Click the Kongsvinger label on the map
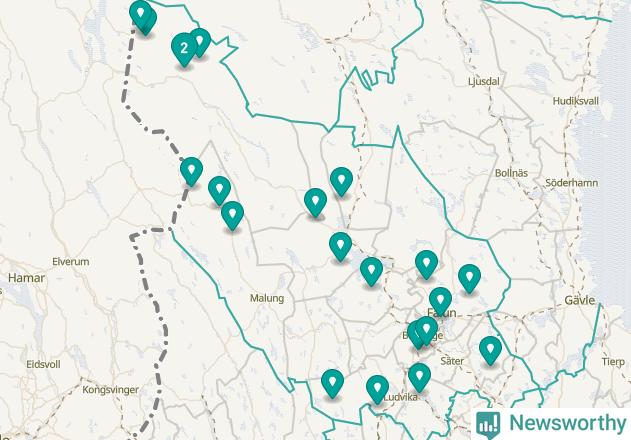Screen dimensions: 631x440 coord(110,390)
